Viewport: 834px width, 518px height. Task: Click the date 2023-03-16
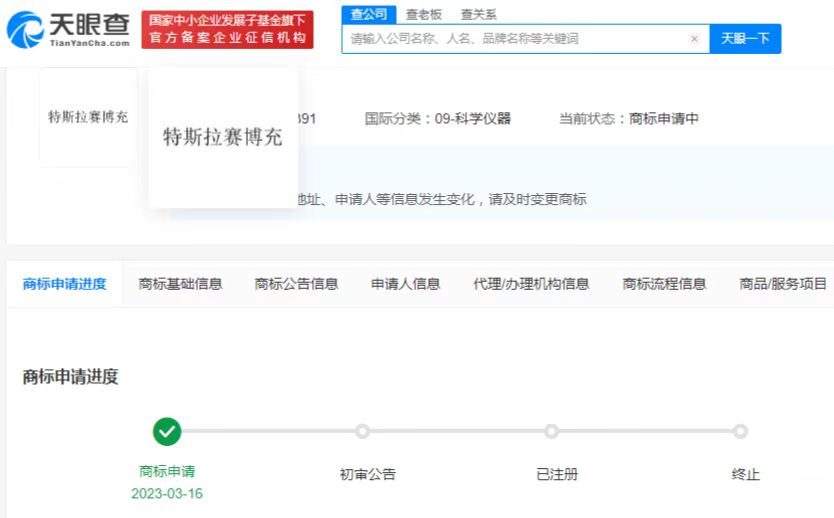tap(167, 494)
